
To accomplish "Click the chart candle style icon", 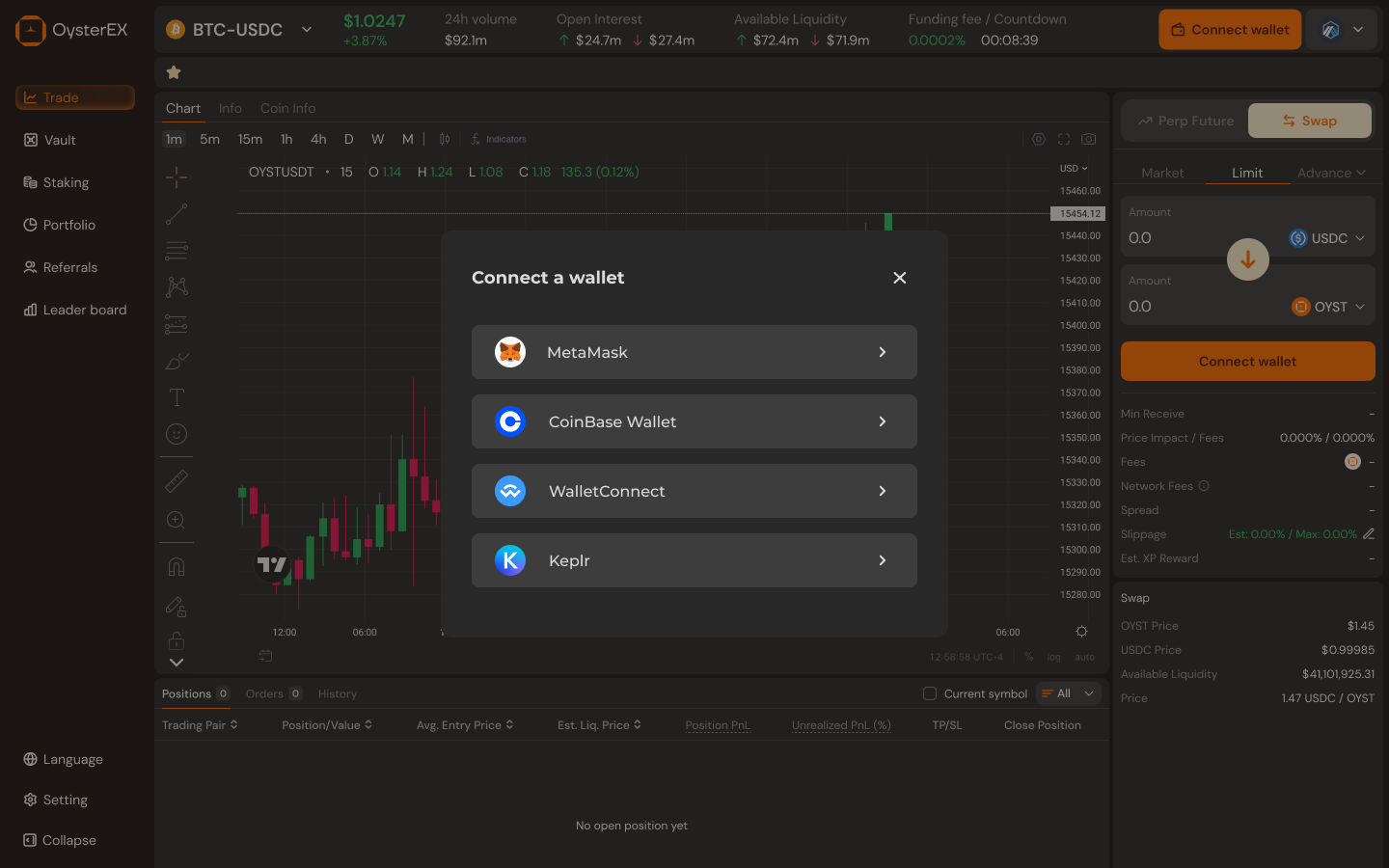I will [445, 139].
